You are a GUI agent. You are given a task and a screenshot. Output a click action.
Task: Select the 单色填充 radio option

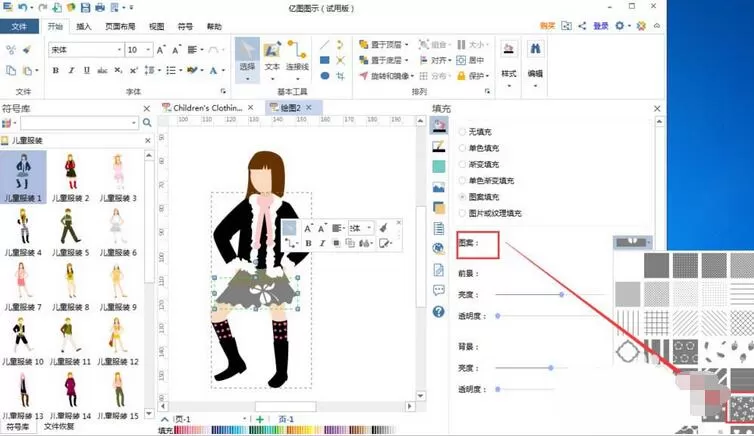coord(462,148)
